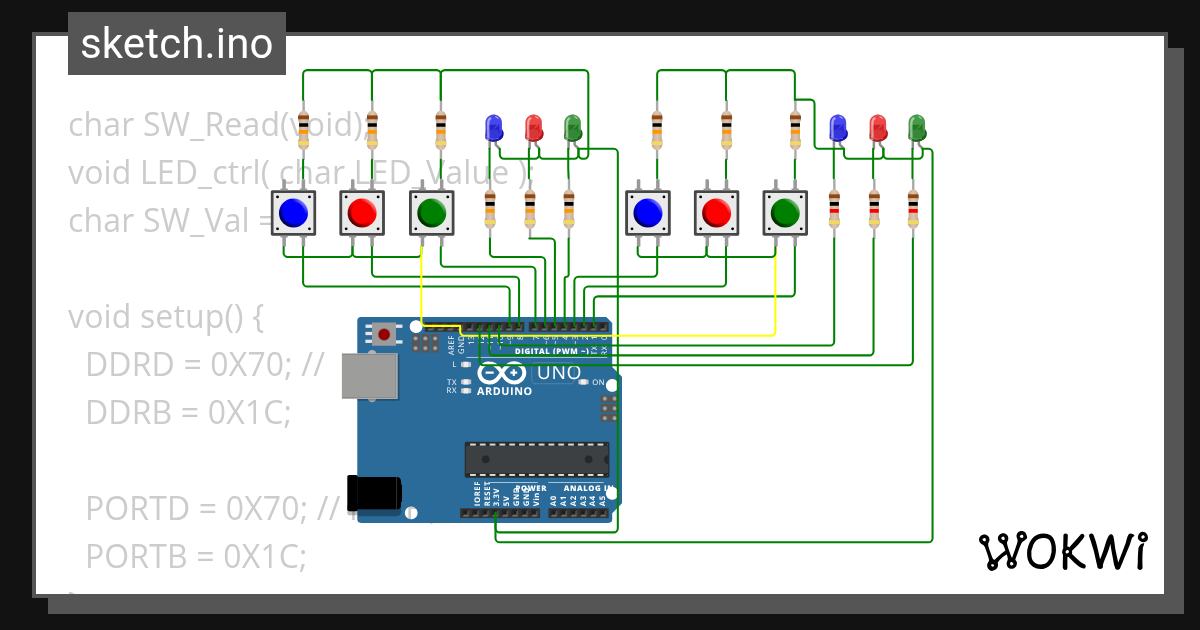1200x630 pixels.
Task: Click the green LED in the right group
Action: (x=915, y=128)
